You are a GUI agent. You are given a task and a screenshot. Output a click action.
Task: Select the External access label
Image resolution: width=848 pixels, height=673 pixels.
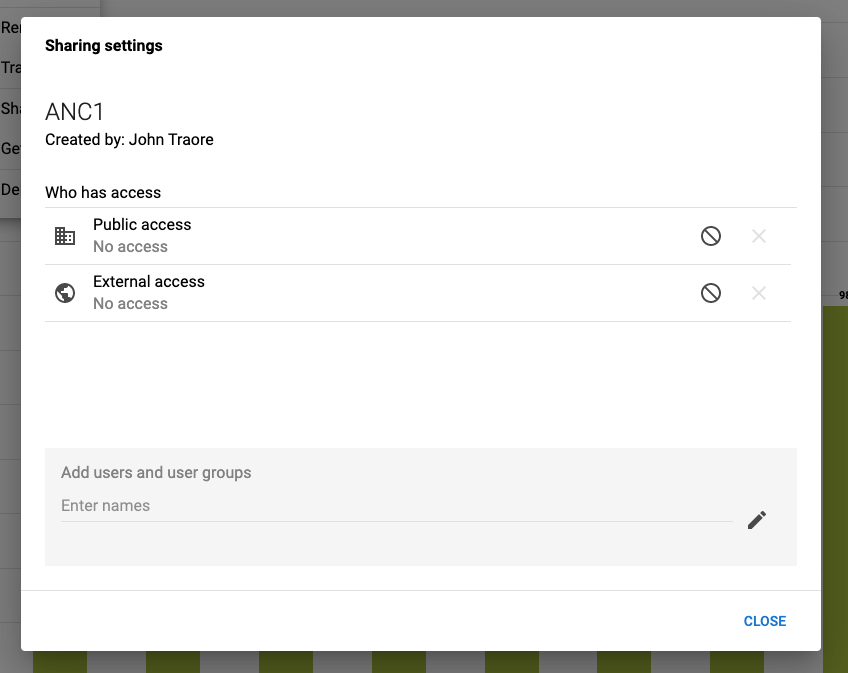(149, 281)
